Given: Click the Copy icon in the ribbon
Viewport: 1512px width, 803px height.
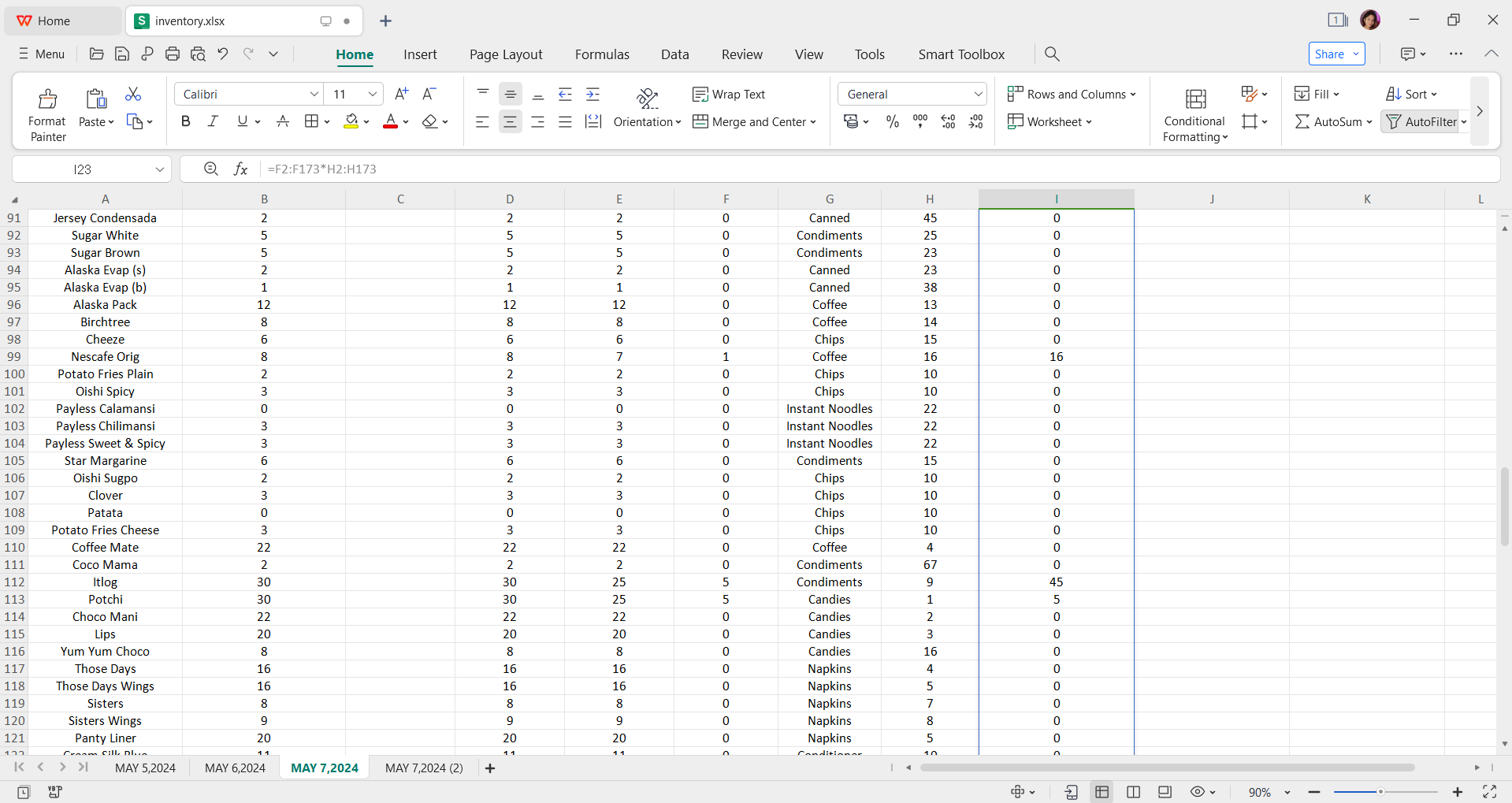Looking at the screenshot, I should [x=135, y=121].
